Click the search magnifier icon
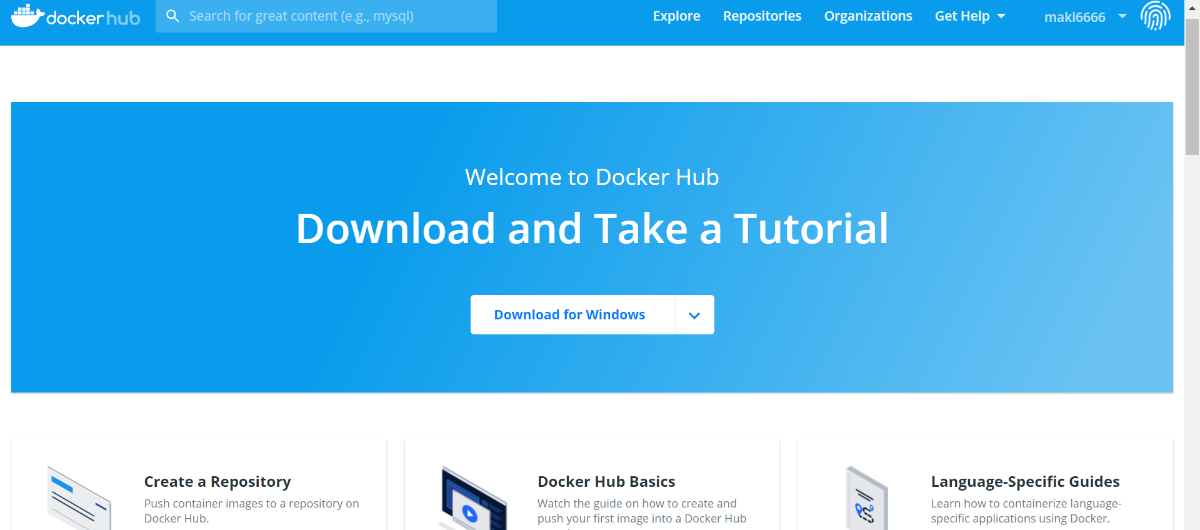The image size is (1200, 530). pos(173,16)
